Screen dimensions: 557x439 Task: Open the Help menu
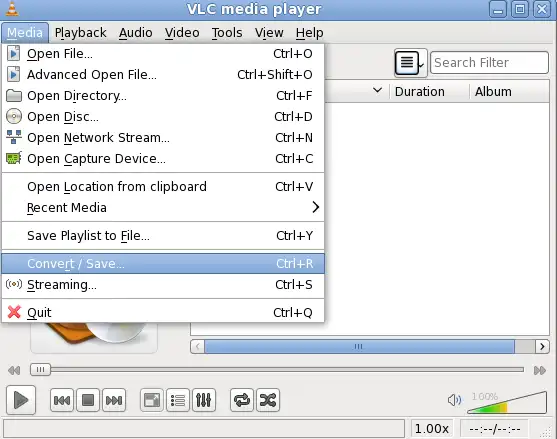309,33
